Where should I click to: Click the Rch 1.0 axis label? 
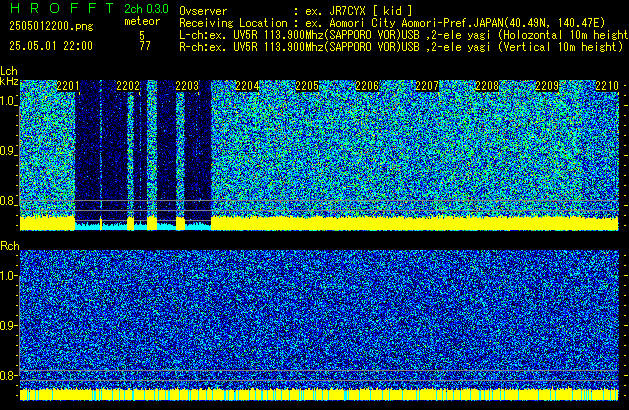(x=8, y=276)
